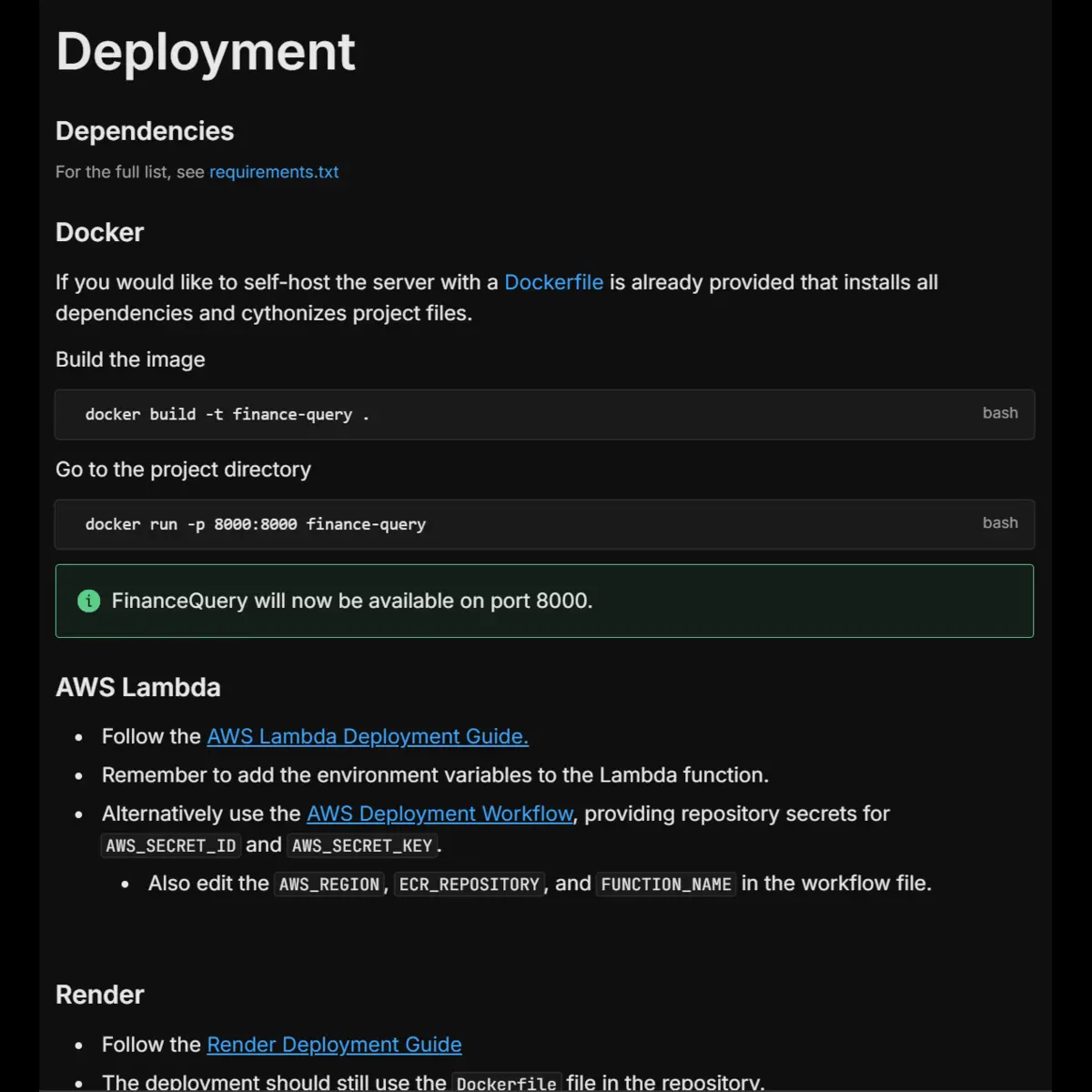Click the Render section heading
1092x1092 pixels.
tap(100, 995)
